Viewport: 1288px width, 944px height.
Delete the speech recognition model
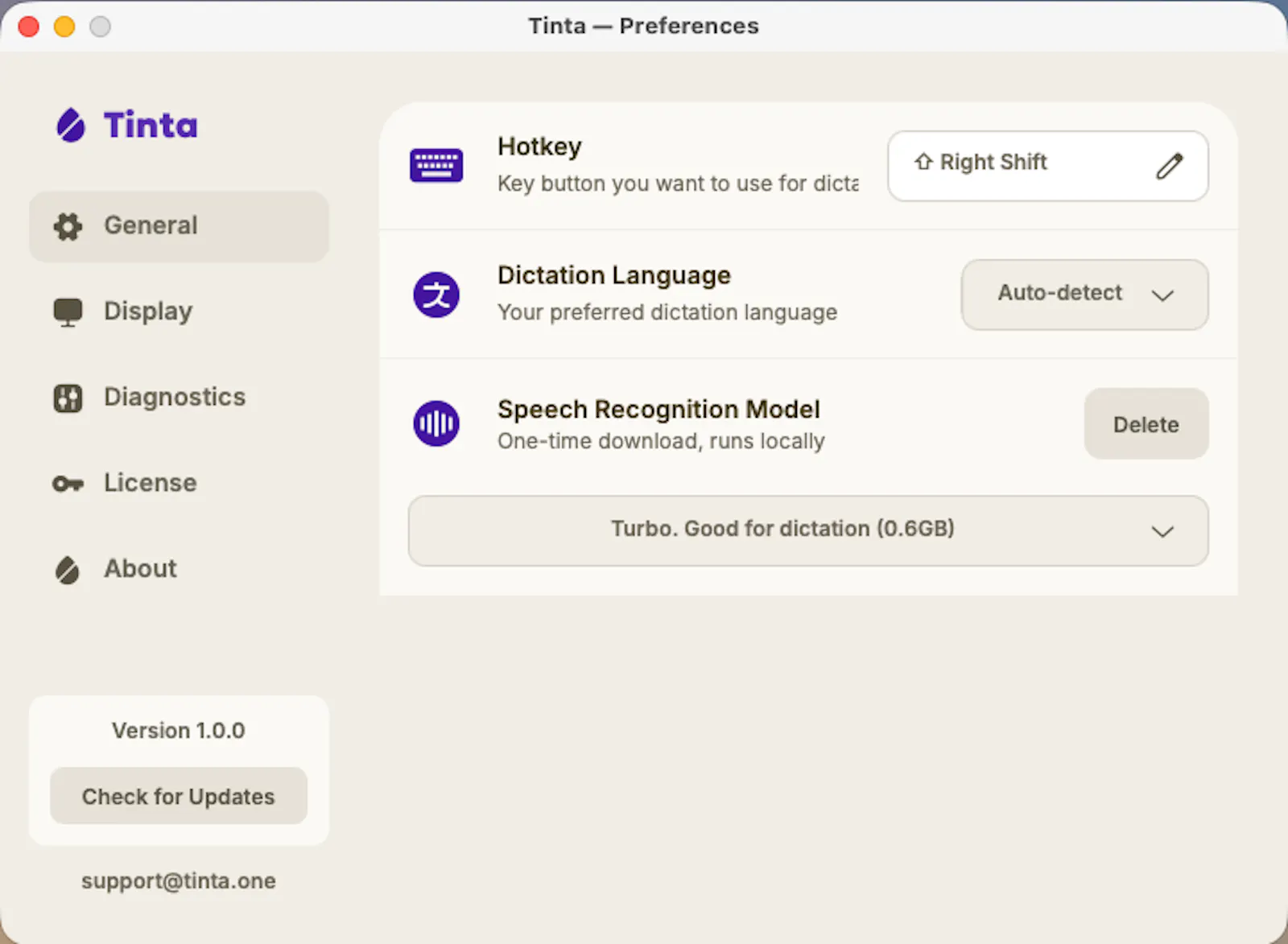pyautogui.click(x=1146, y=424)
